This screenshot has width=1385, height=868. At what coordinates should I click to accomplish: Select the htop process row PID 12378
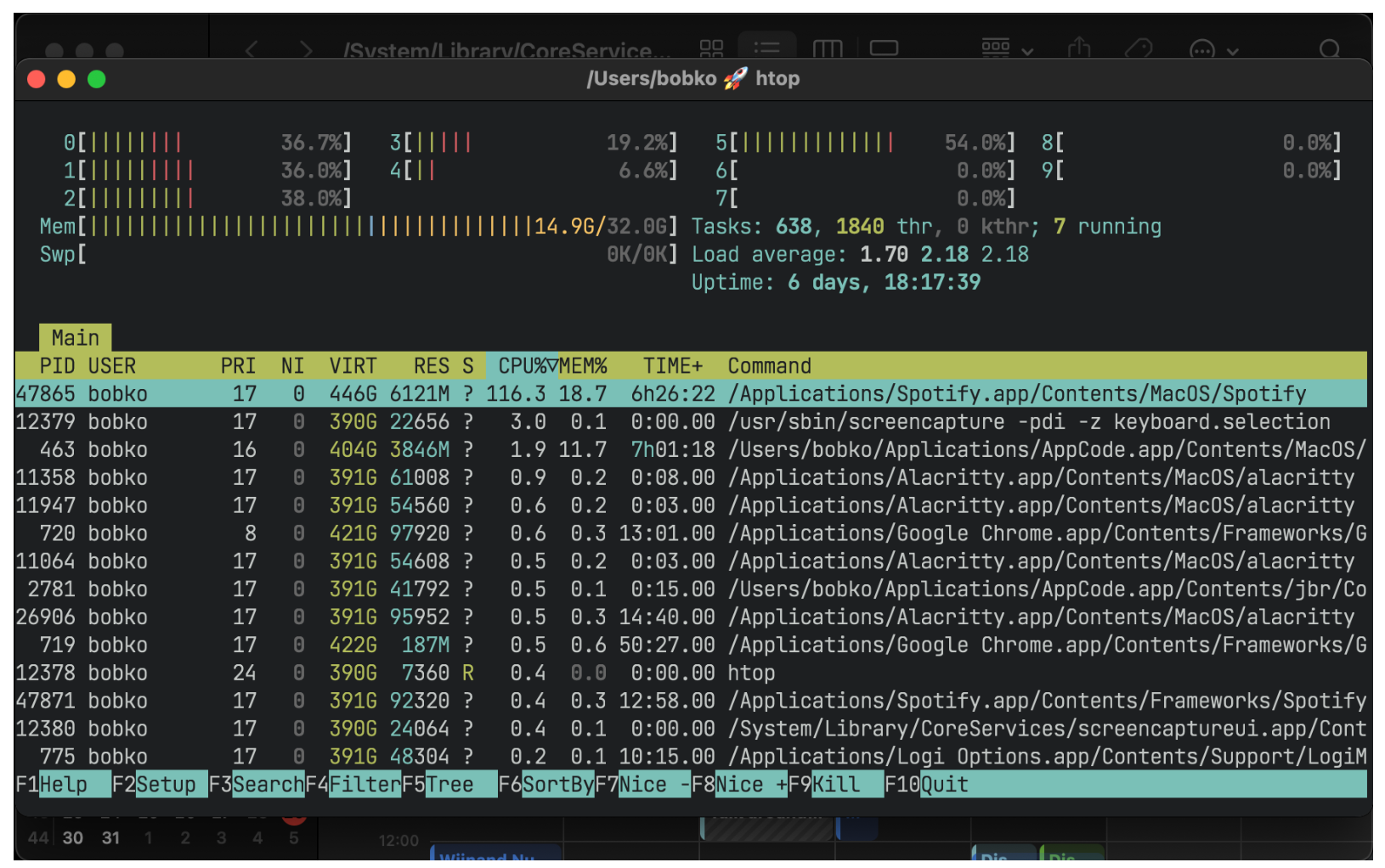coord(691,673)
